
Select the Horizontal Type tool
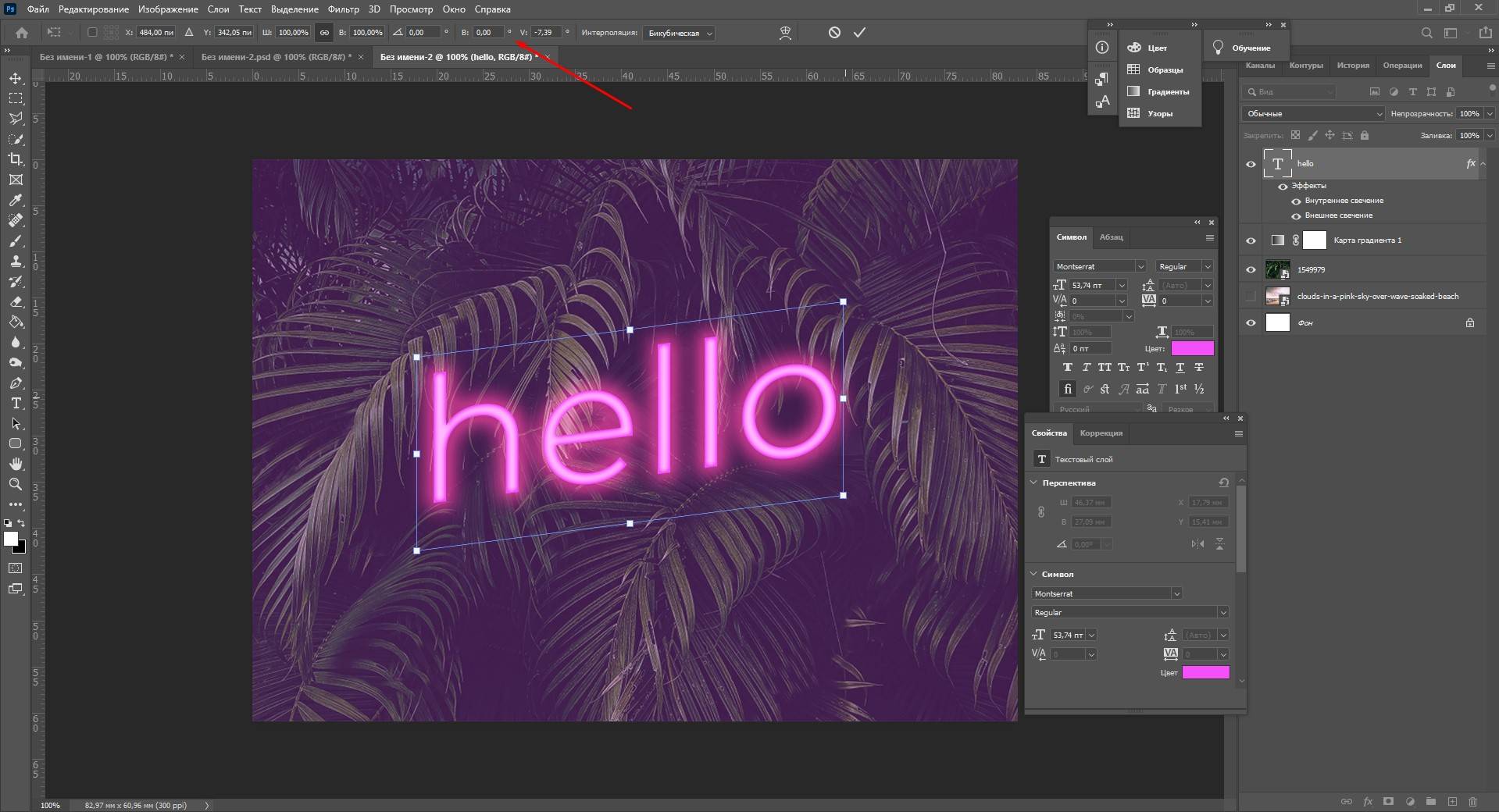[16, 403]
